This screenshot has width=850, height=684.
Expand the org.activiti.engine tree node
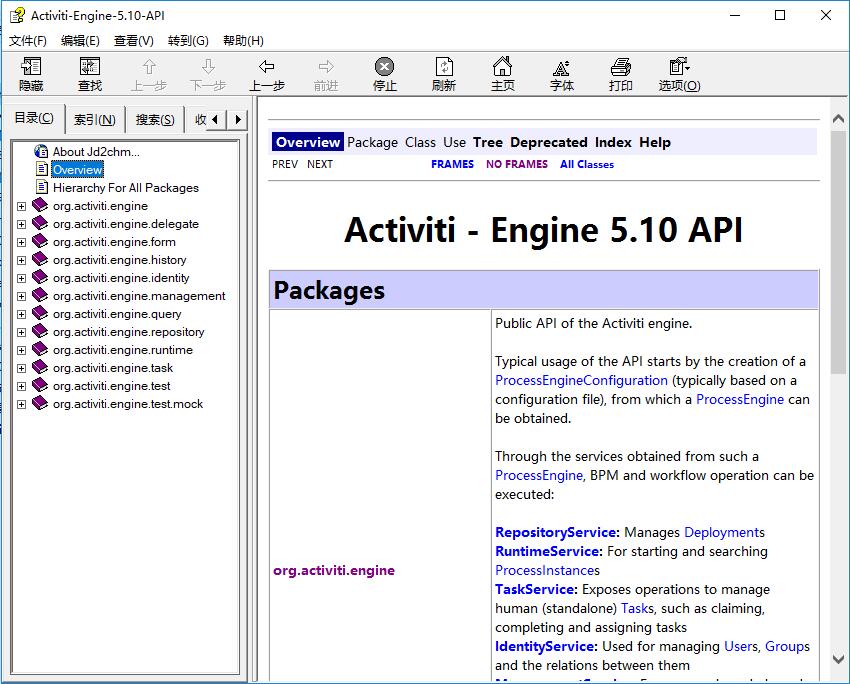[22, 205]
